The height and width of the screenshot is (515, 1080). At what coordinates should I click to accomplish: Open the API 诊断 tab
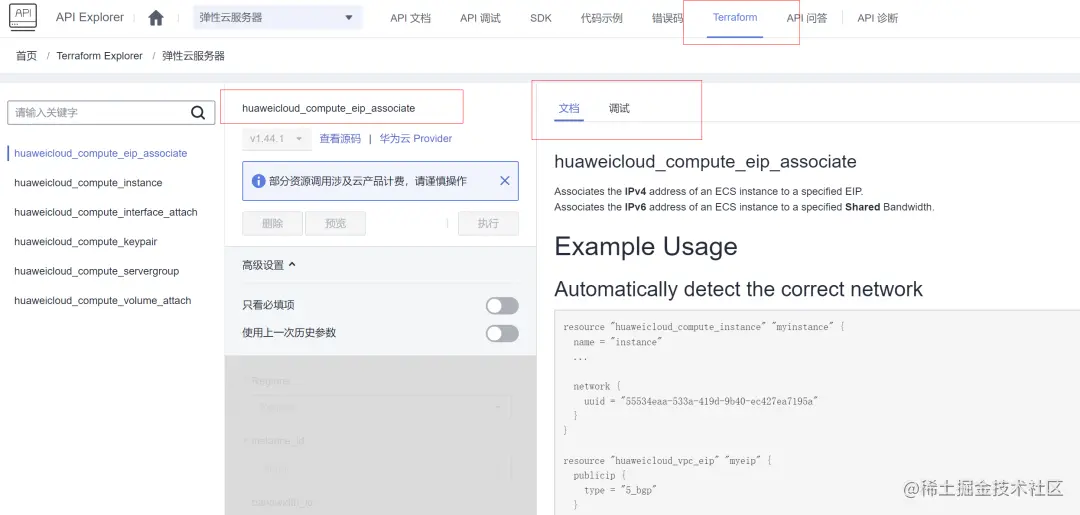(878, 19)
